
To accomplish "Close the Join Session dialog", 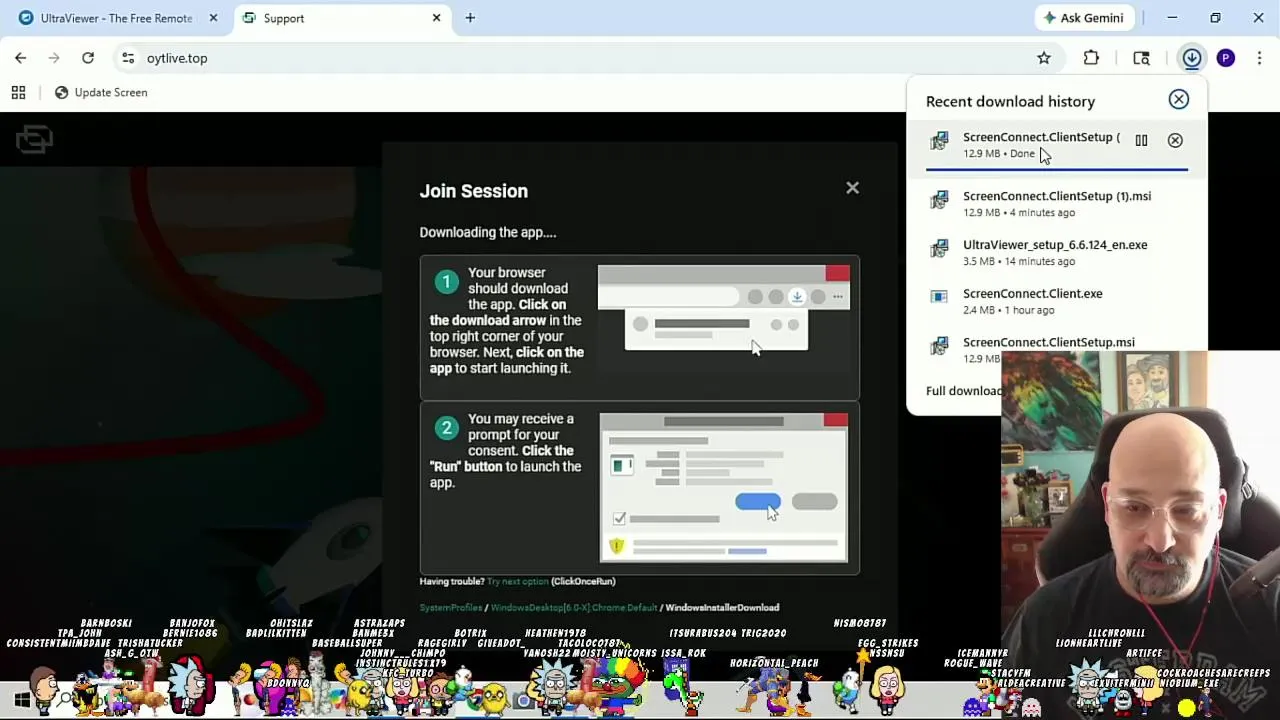I will (x=852, y=188).
